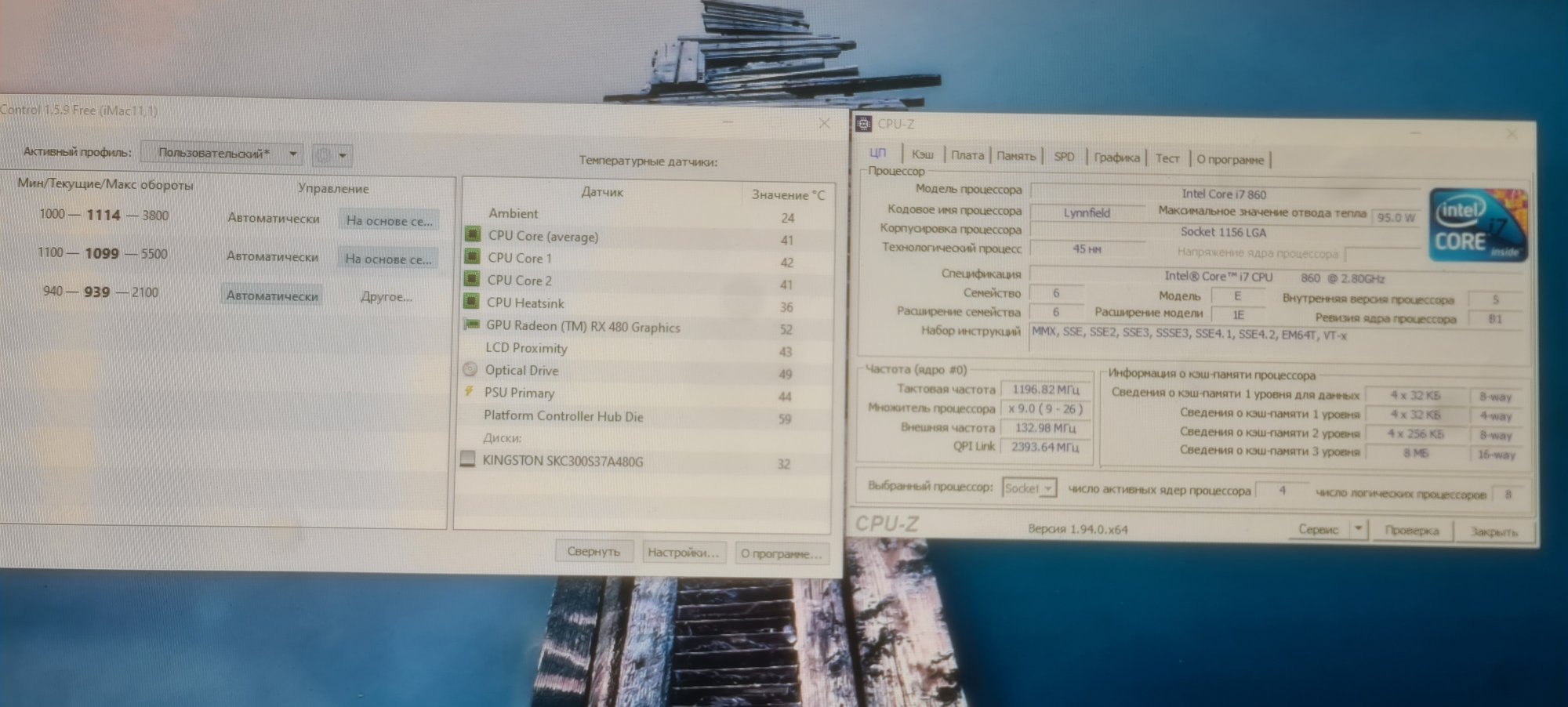1568x707 pixels.
Task: Set the 1114 RPM fan to "Автоматически"
Action: point(274,218)
